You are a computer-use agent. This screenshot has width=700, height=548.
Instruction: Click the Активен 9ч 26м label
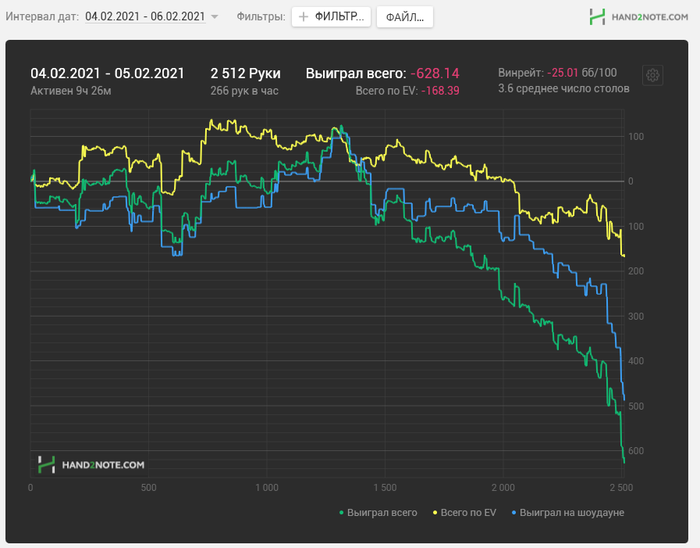point(71,91)
